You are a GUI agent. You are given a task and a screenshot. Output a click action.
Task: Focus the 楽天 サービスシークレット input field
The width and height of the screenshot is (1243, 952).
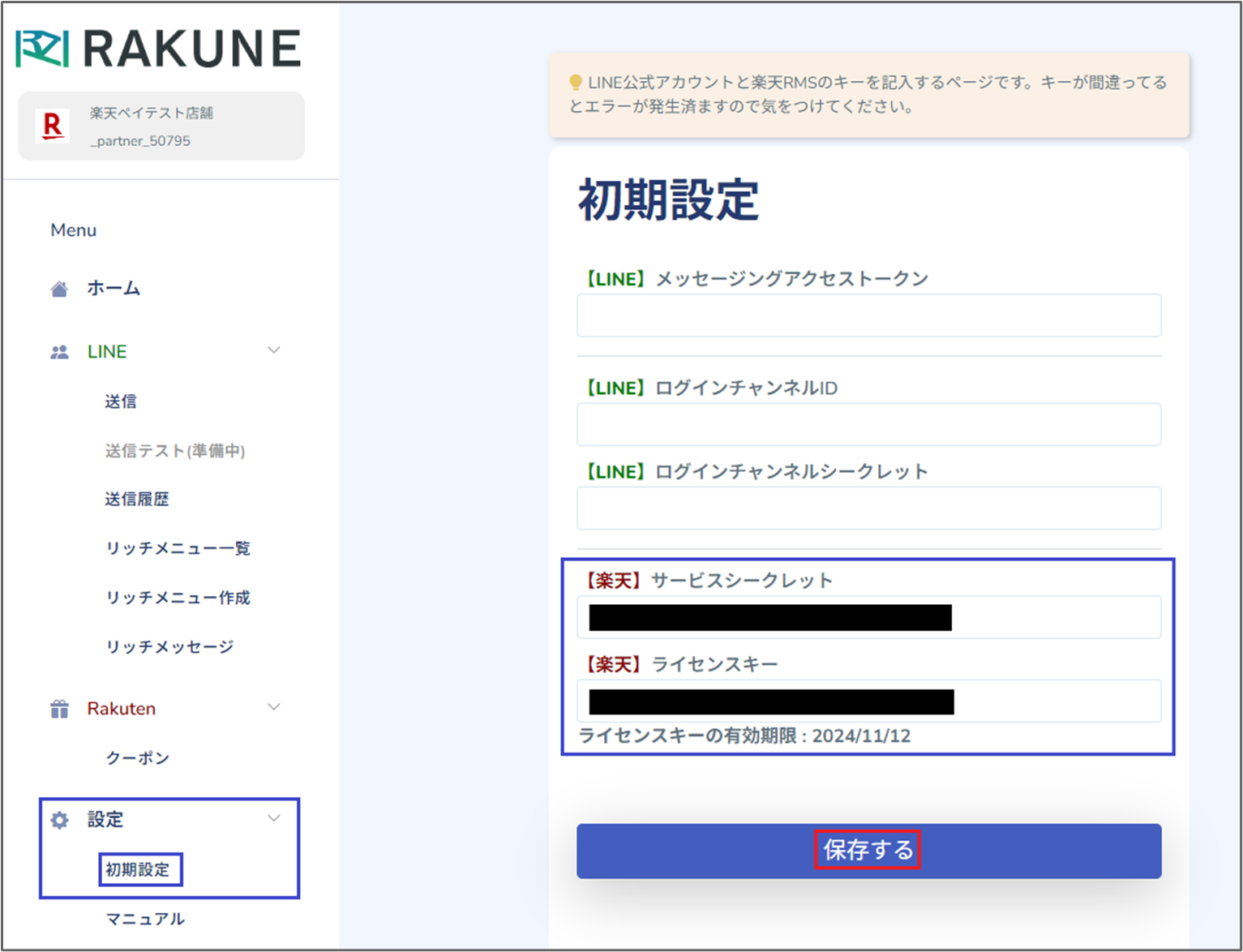[868, 617]
